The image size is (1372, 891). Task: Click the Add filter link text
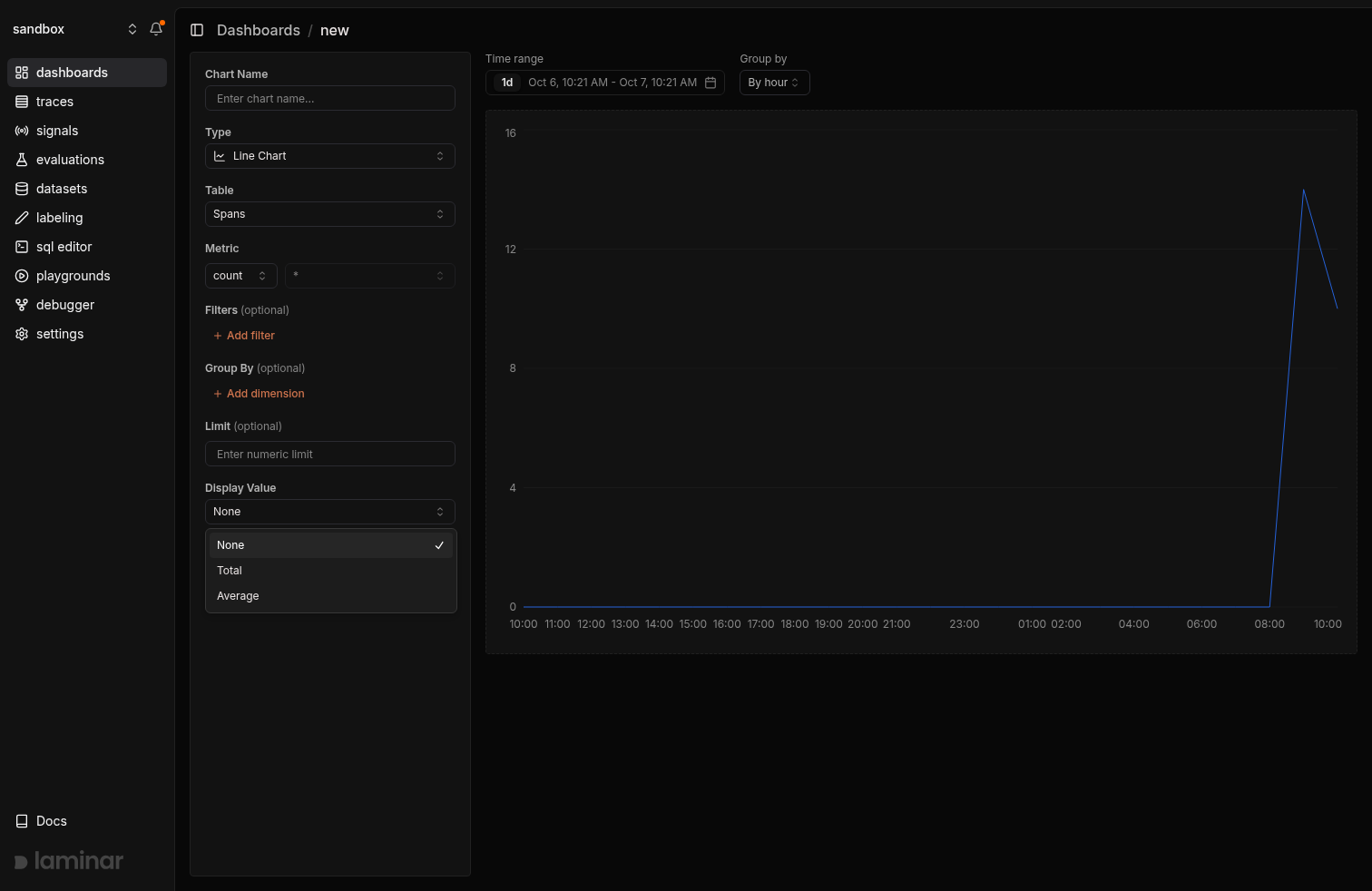(x=250, y=336)
